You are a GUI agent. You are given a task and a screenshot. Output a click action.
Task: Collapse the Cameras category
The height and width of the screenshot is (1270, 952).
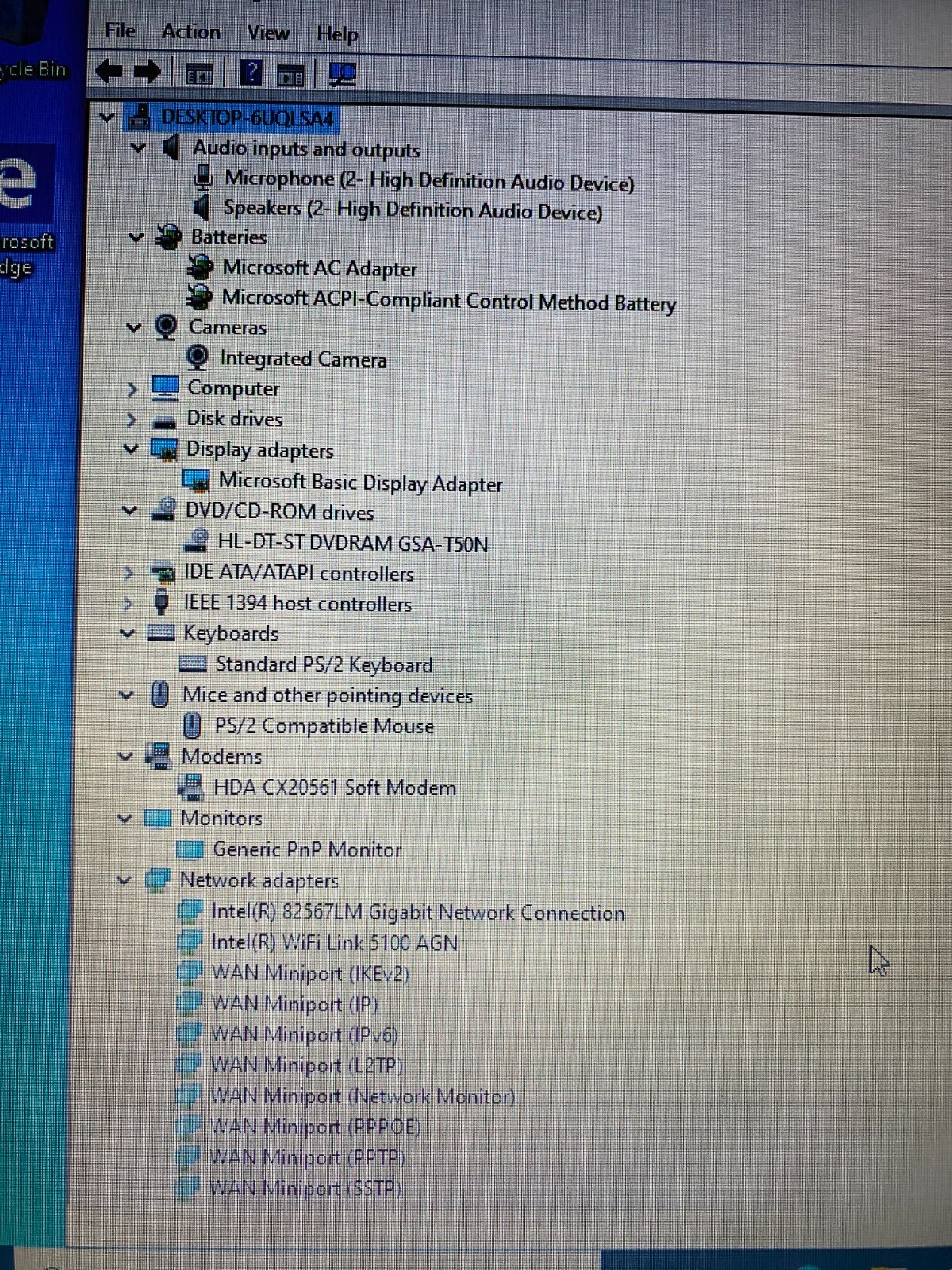click(134, 327)
